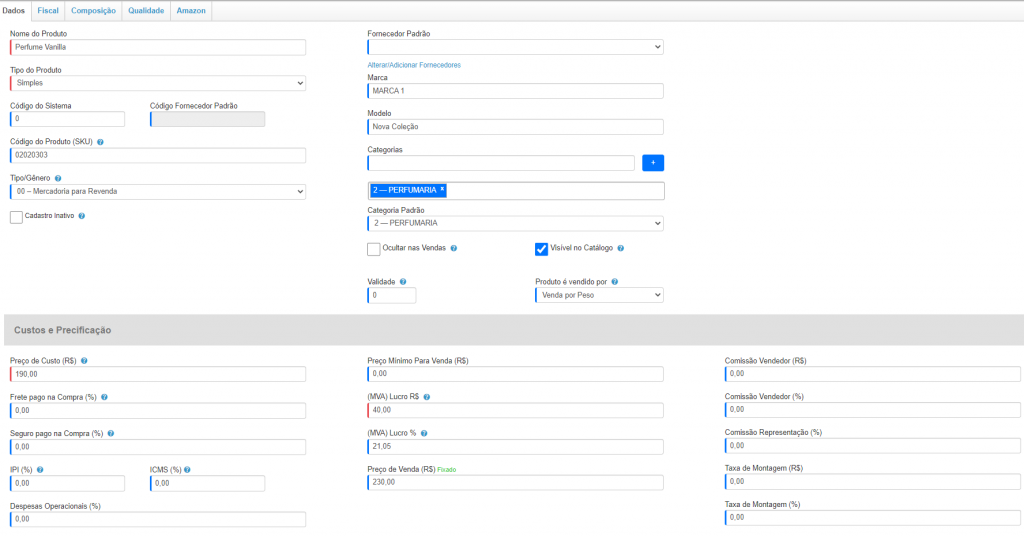Open help icon for Código do Produto (SKU)
Image resolution: width=1024 pixels, height=537 pixels.
(100, 142)
